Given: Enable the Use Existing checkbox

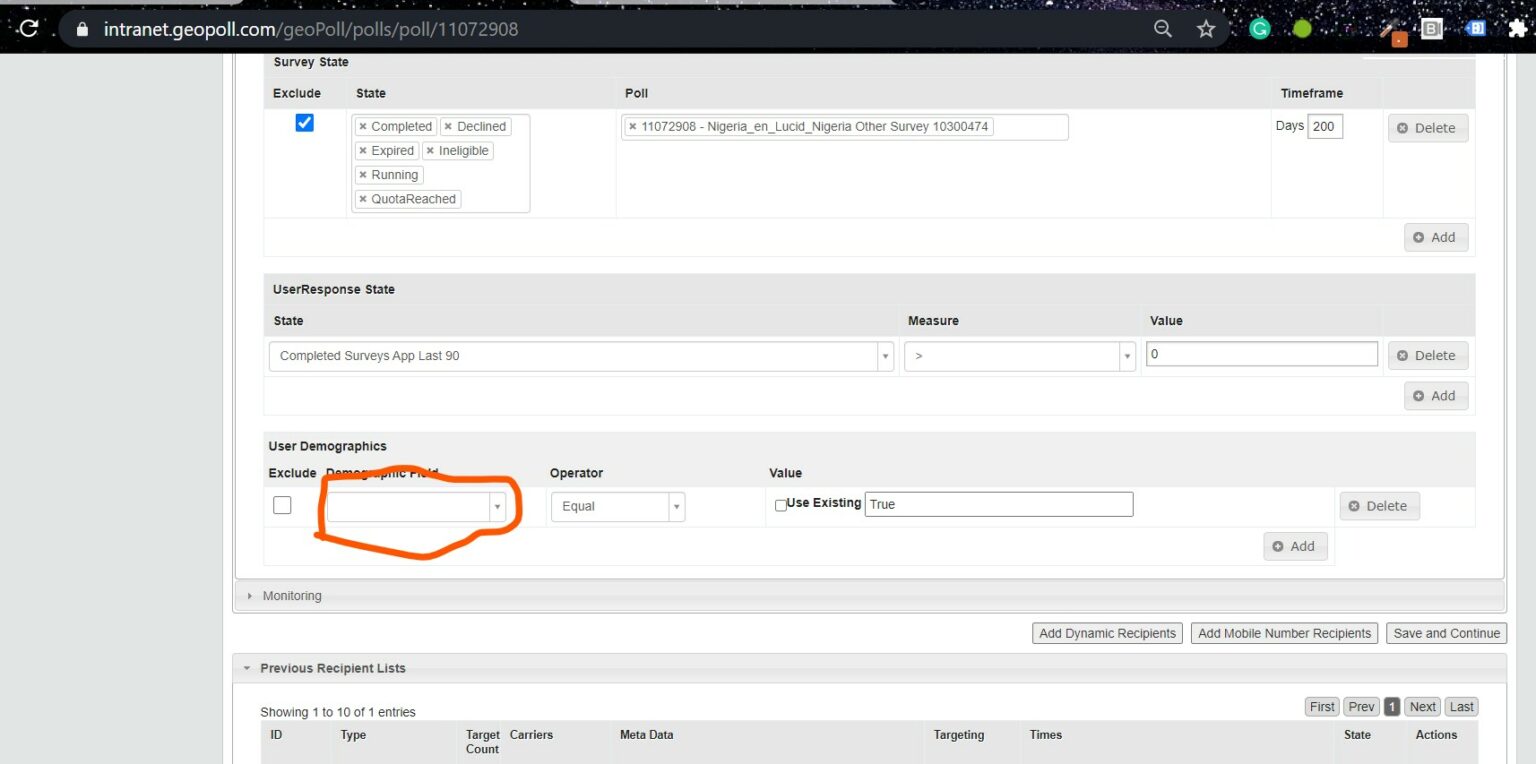Looking at the screenshot, I should coord(781,505).
